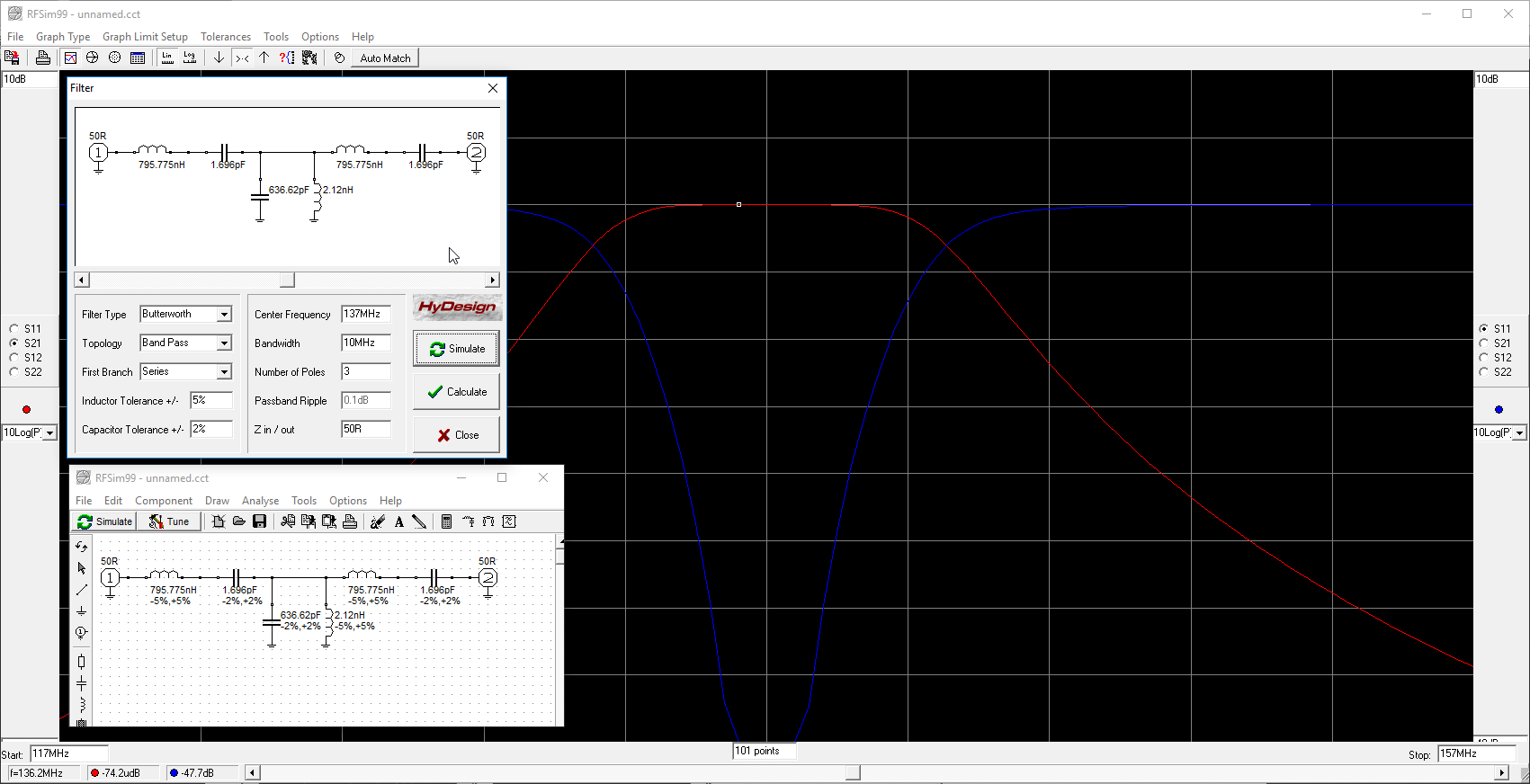Click the Start frequency field

tap(69, 753)
